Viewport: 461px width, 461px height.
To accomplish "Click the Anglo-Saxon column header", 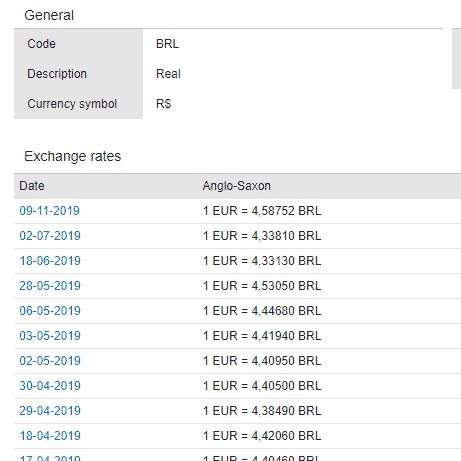I will [237, 186].
